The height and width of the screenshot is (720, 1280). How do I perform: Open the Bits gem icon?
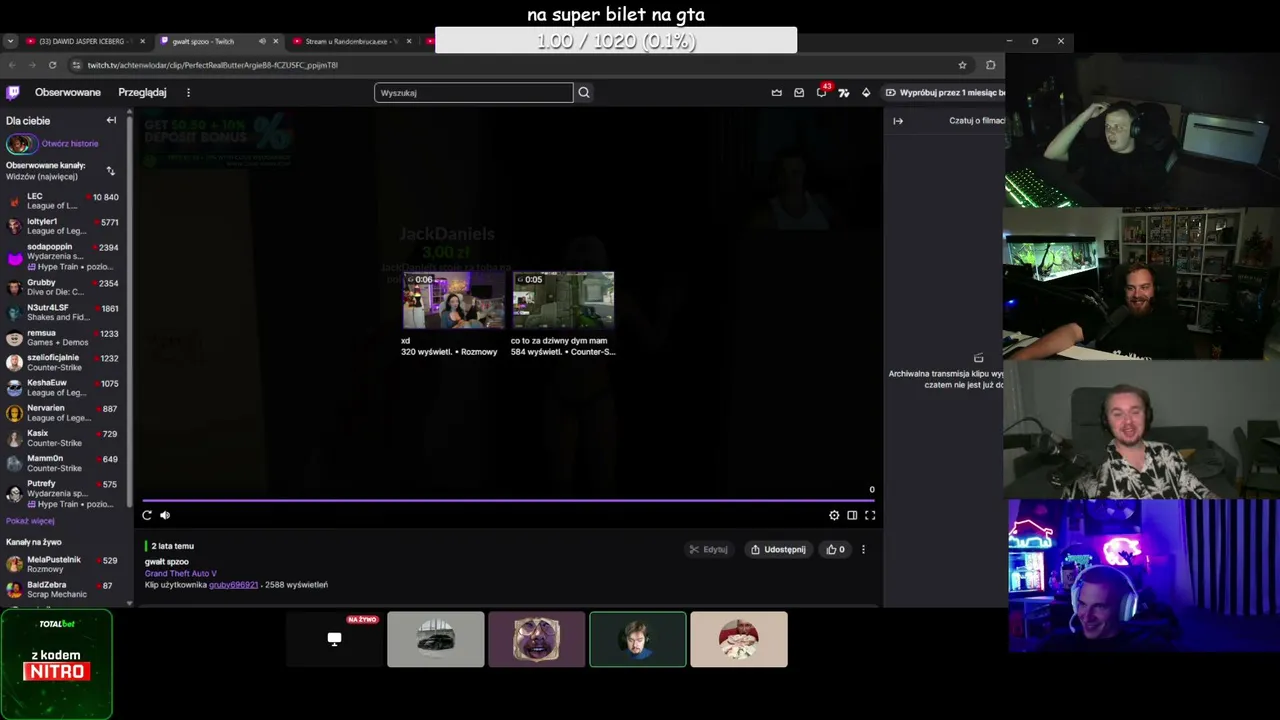[866, 93]
